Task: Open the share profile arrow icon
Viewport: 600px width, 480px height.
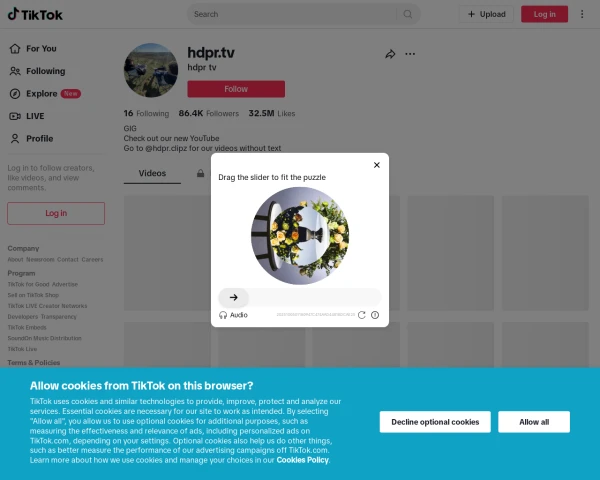Action: tap(390, 54)
